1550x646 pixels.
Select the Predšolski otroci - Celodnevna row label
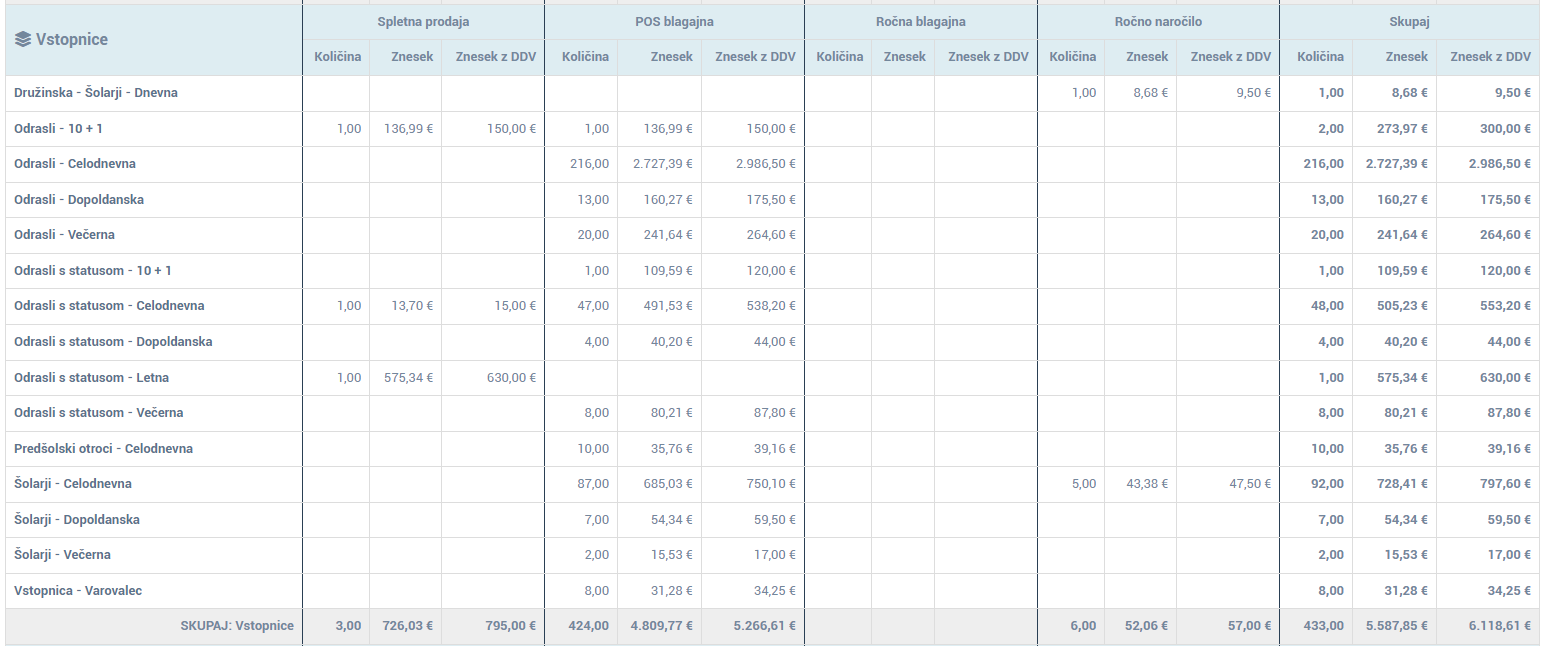tap(103, 449)
